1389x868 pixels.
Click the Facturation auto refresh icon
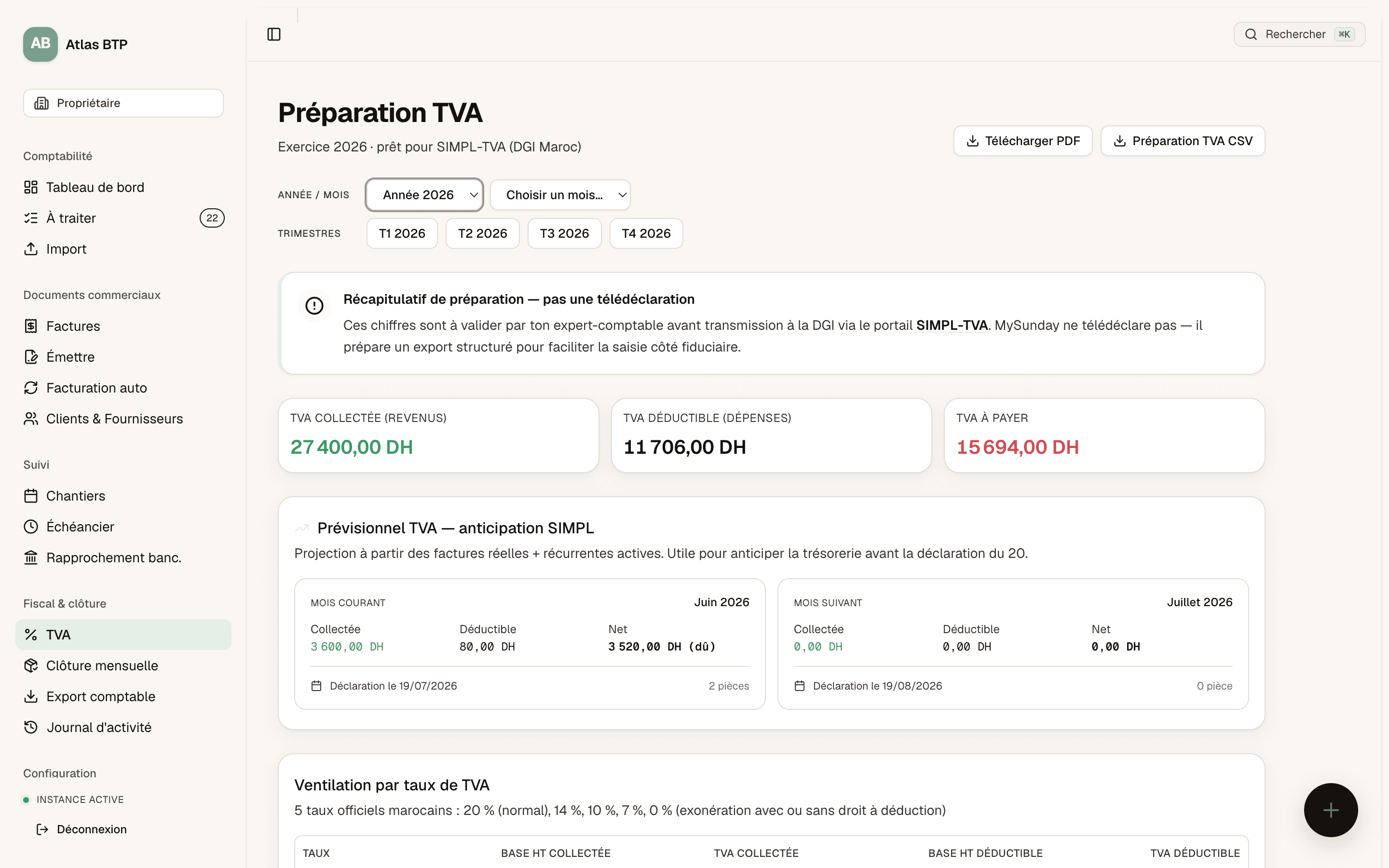[x=31, y=388]
